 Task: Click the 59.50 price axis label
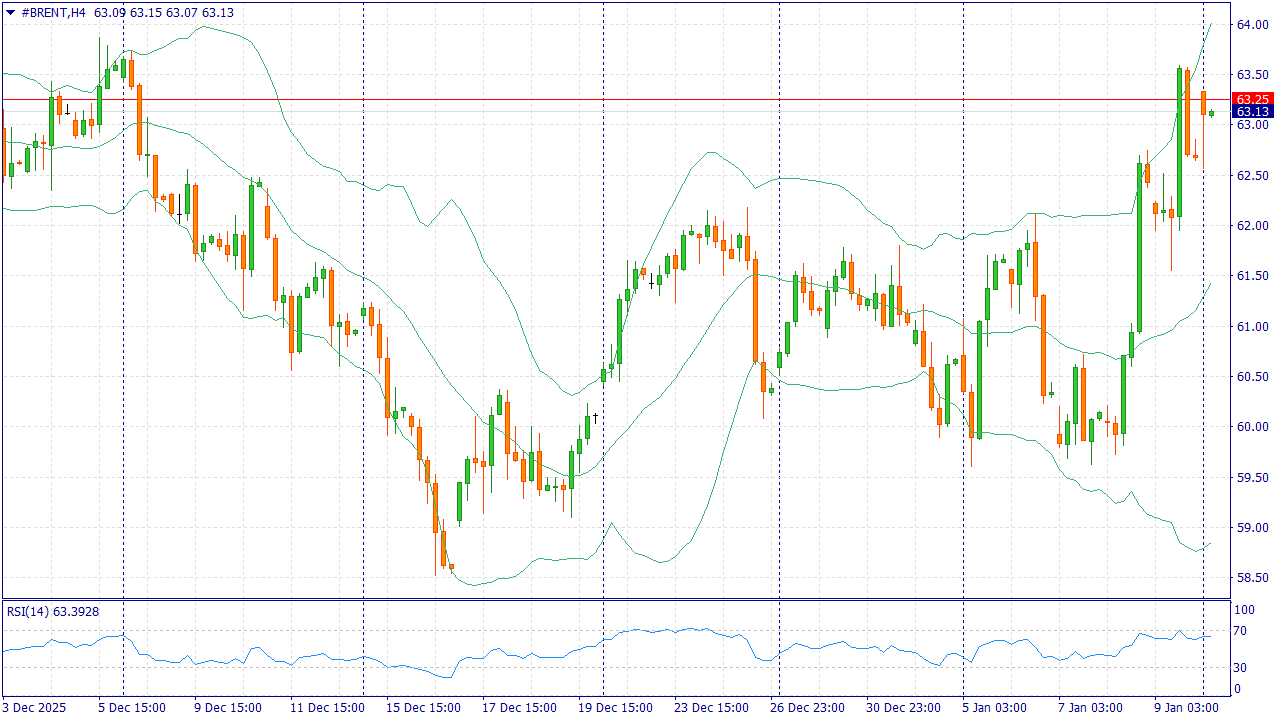[x=1253, y=478]
